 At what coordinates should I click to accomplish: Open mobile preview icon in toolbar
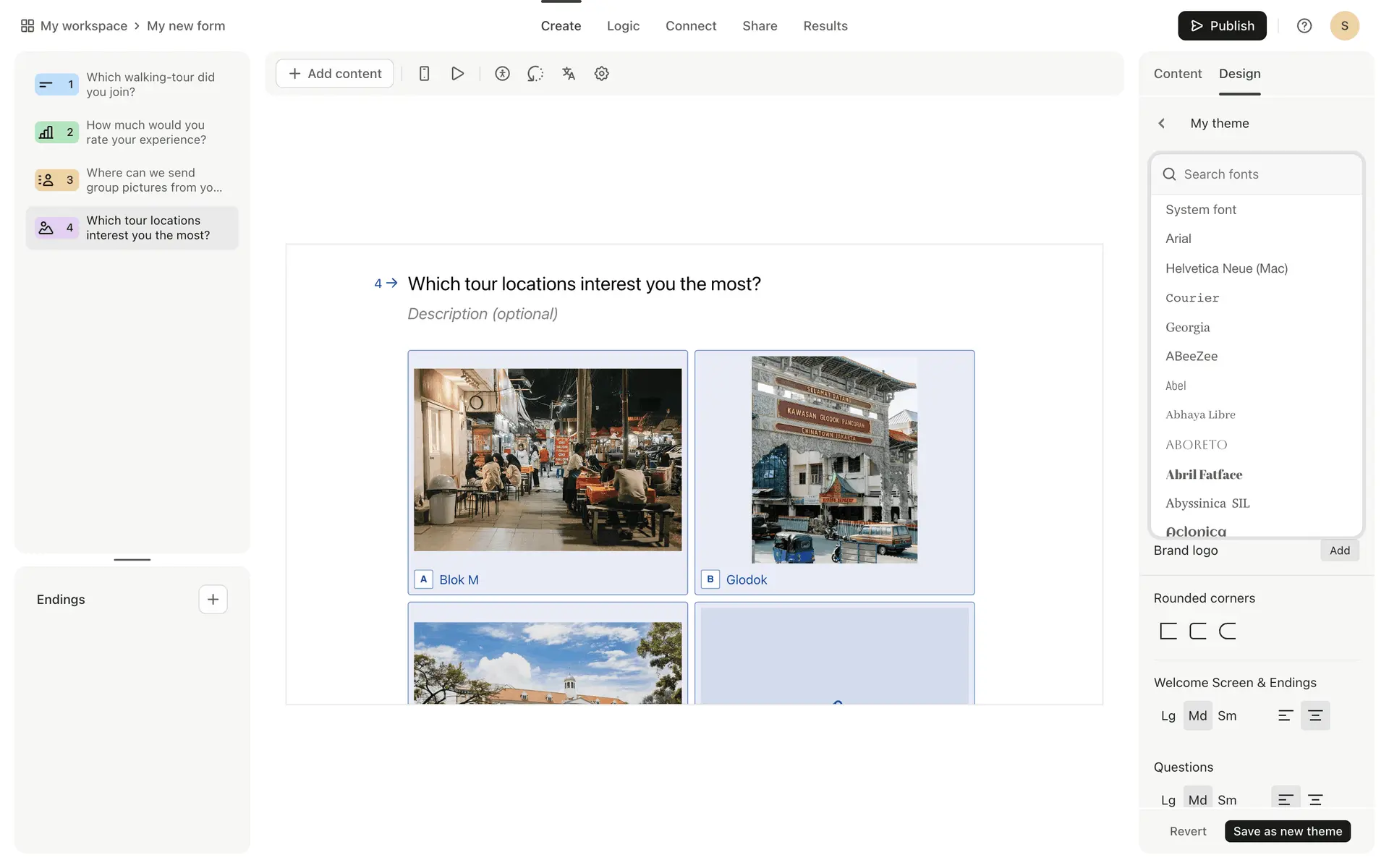[x=425, y=74]
